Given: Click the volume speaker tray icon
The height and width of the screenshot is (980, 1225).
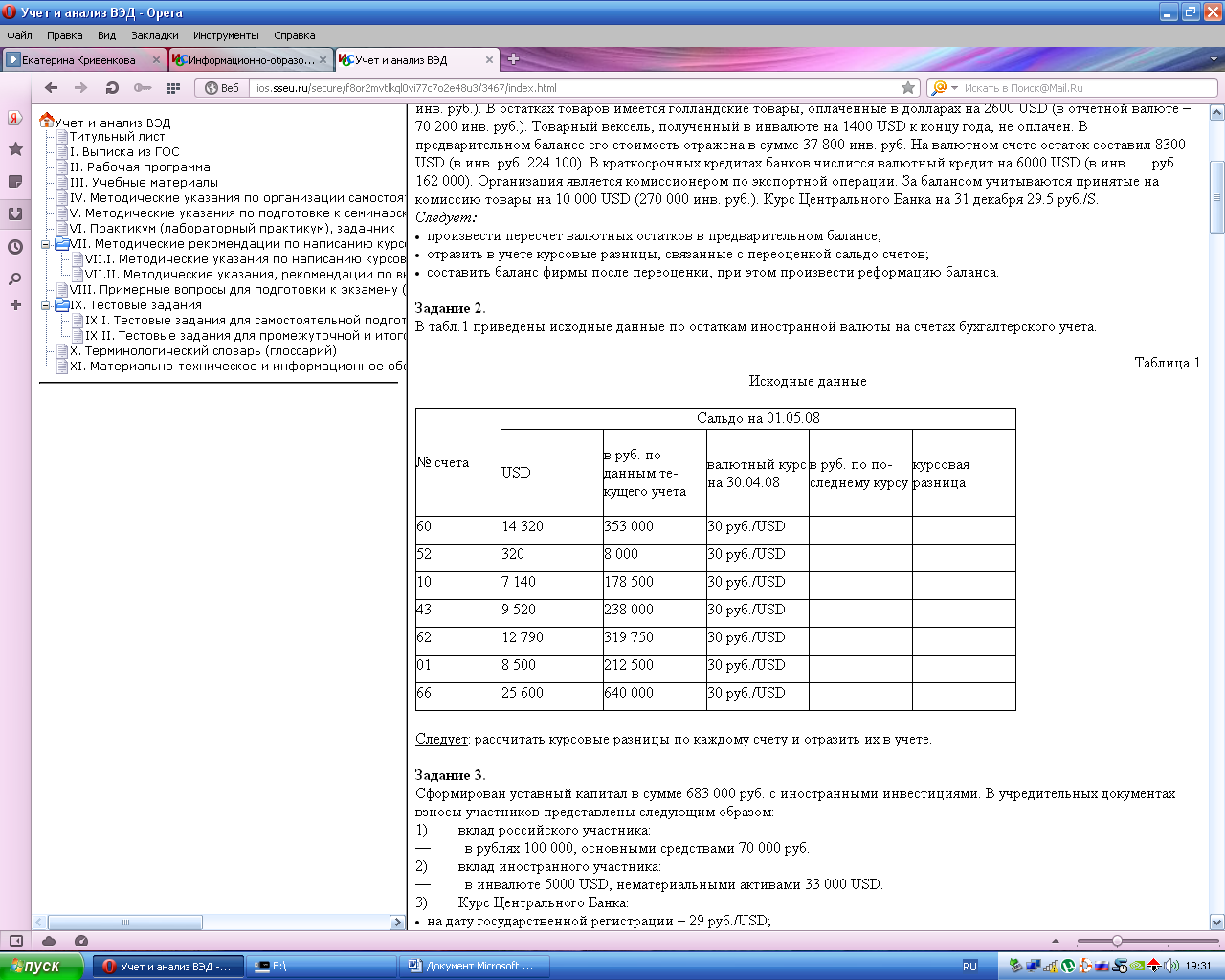Looking at the screenshot, I should [x=1172, y=967].
